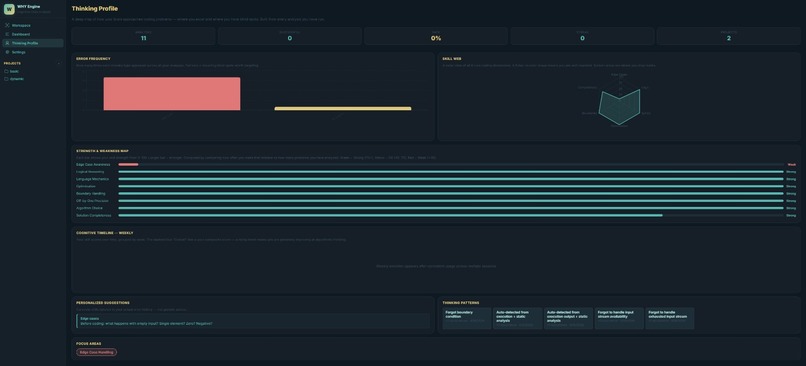Click the dynamic project folder icon

point(6,79)
